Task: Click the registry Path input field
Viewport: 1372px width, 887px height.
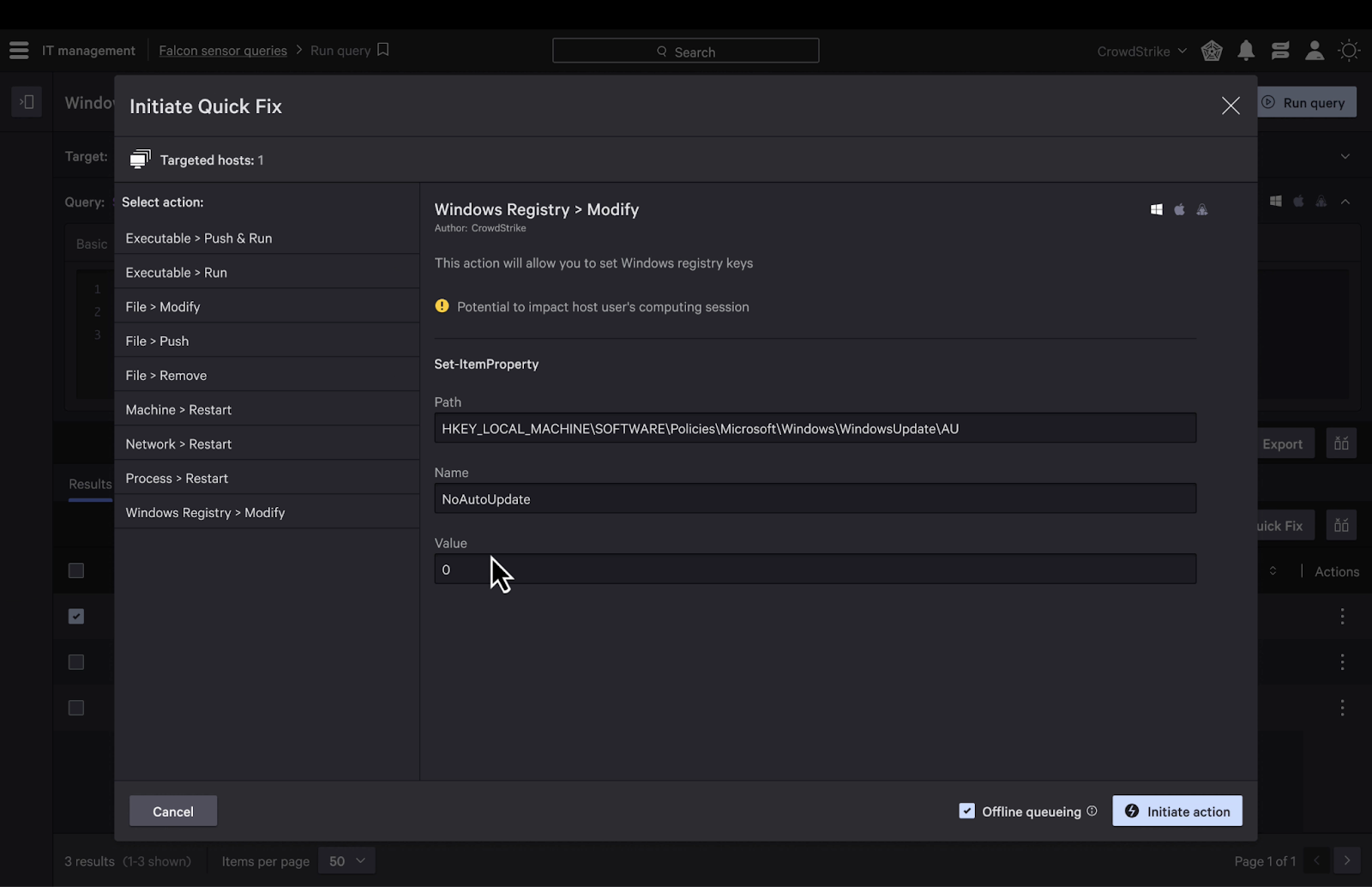Action: [x=815, y=428]
